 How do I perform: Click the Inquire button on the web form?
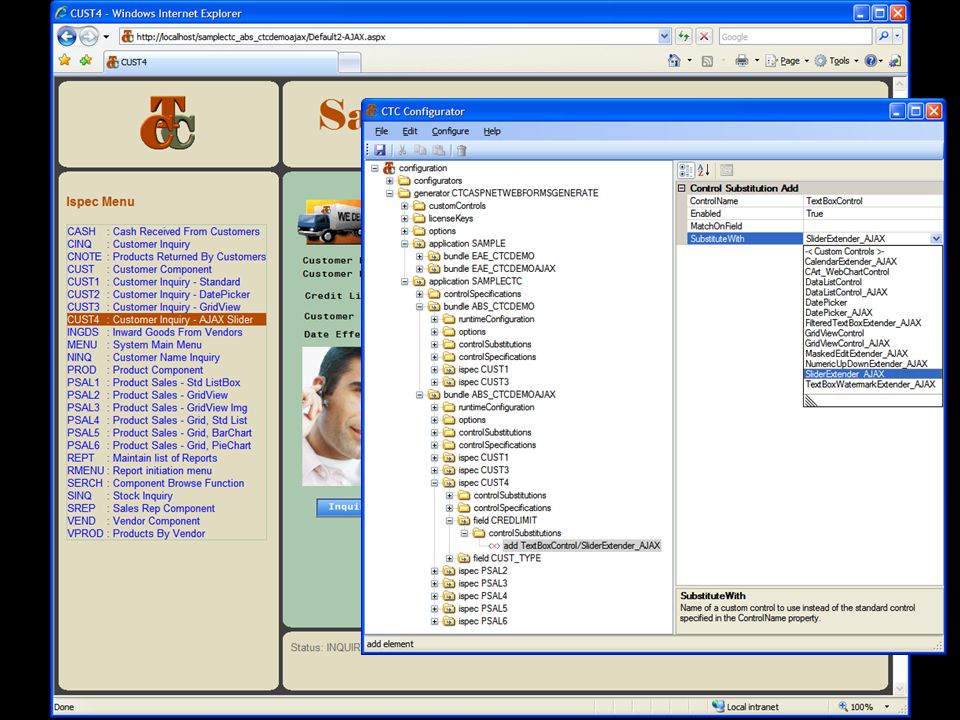click(x=339, y=507)
